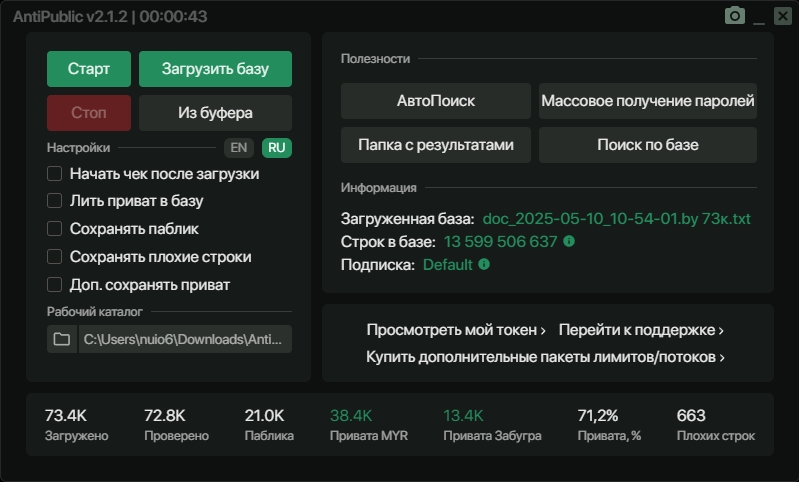Click the 71,2% Привата statistic
Image resolution: width=799 pixels, height=482 pixels.
pyautogui.click(x=609, y=424)
